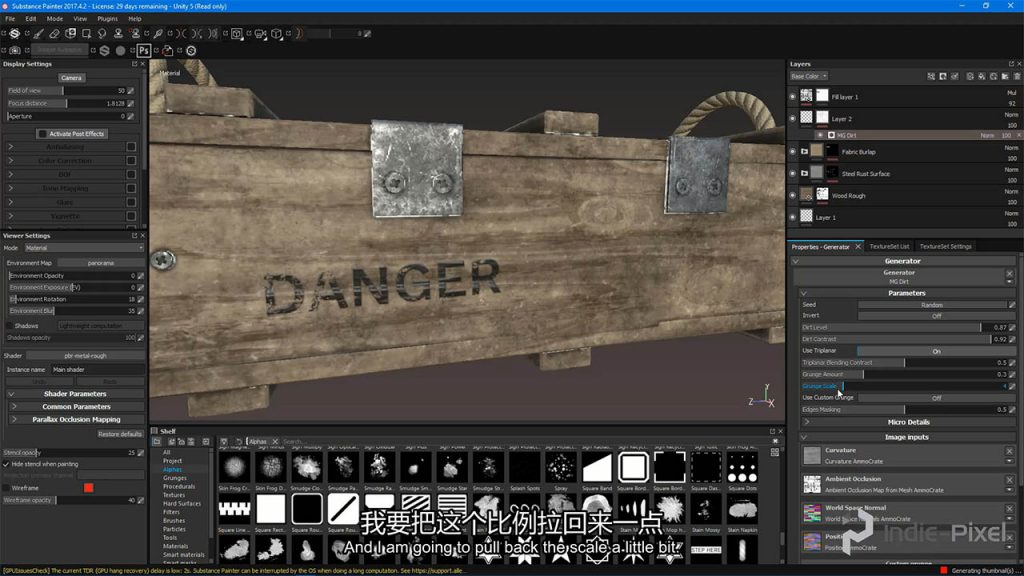This screenshot has height=576, width=1024.
Task: Click the Camera button in Display Settings
Action: coord(71,78)
